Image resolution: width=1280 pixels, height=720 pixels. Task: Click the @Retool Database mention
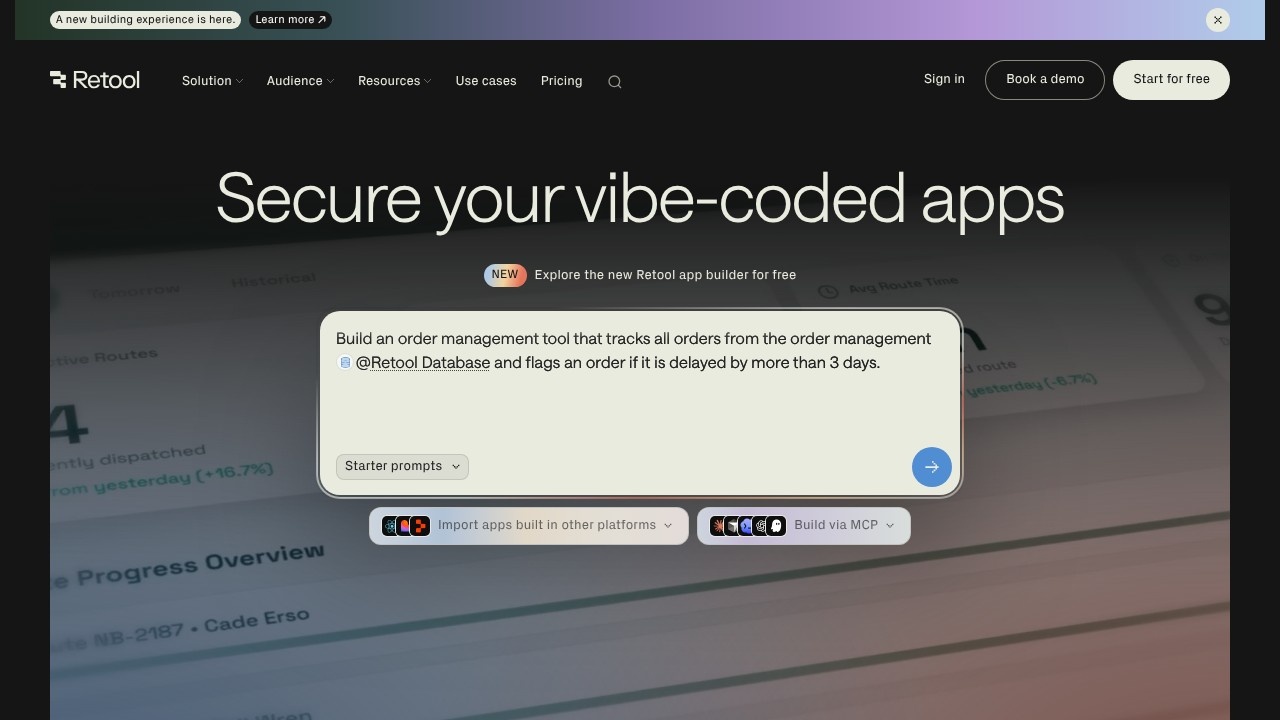[x=423, y=363]
